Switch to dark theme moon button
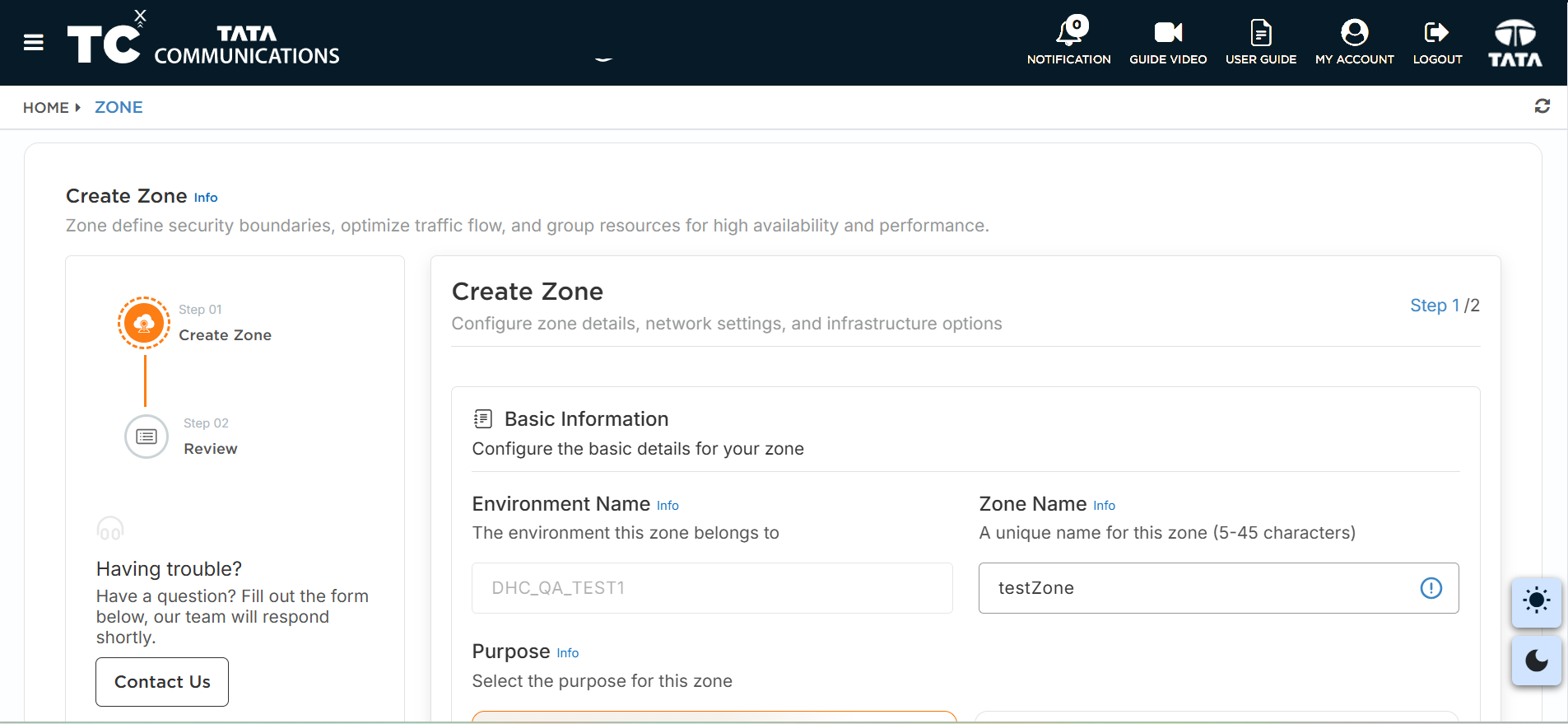1568x724 pixels. coord(1536,661)
